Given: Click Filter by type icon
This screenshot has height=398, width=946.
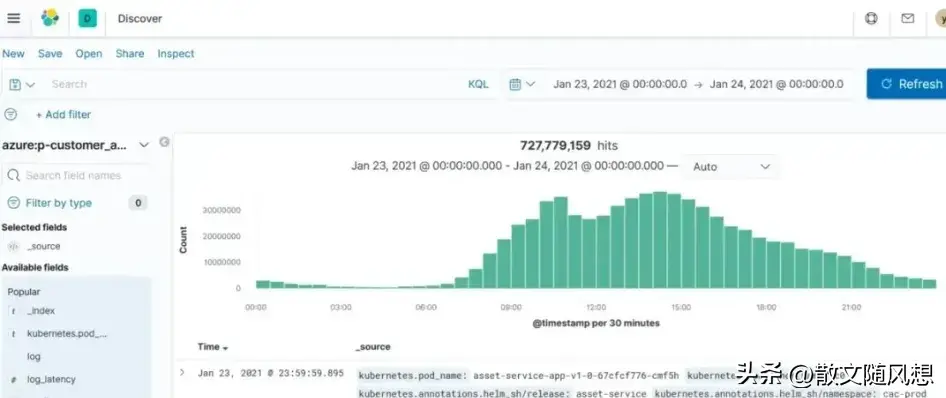Looking at the screenshot, I should coord(13,203).
